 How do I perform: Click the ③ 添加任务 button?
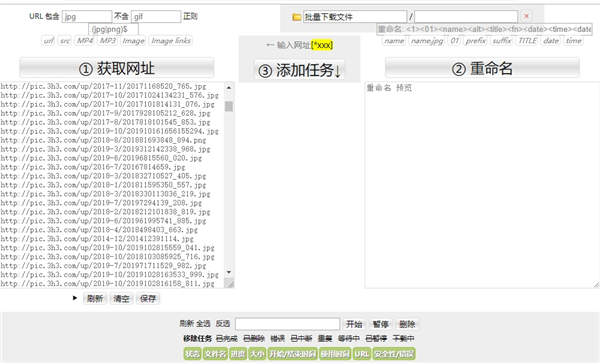[x=300, y=70]
